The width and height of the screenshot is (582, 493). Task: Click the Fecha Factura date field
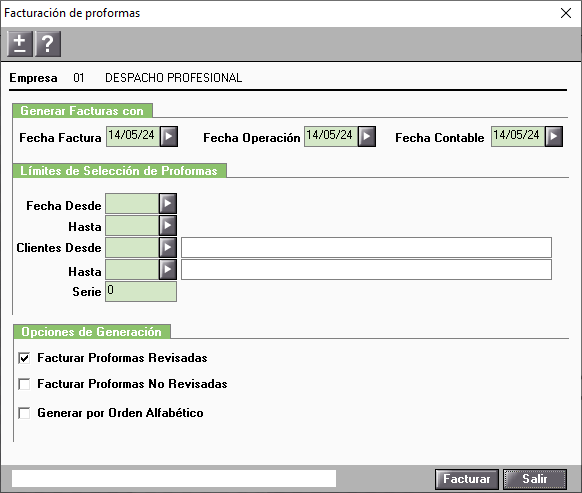(133, 136)
